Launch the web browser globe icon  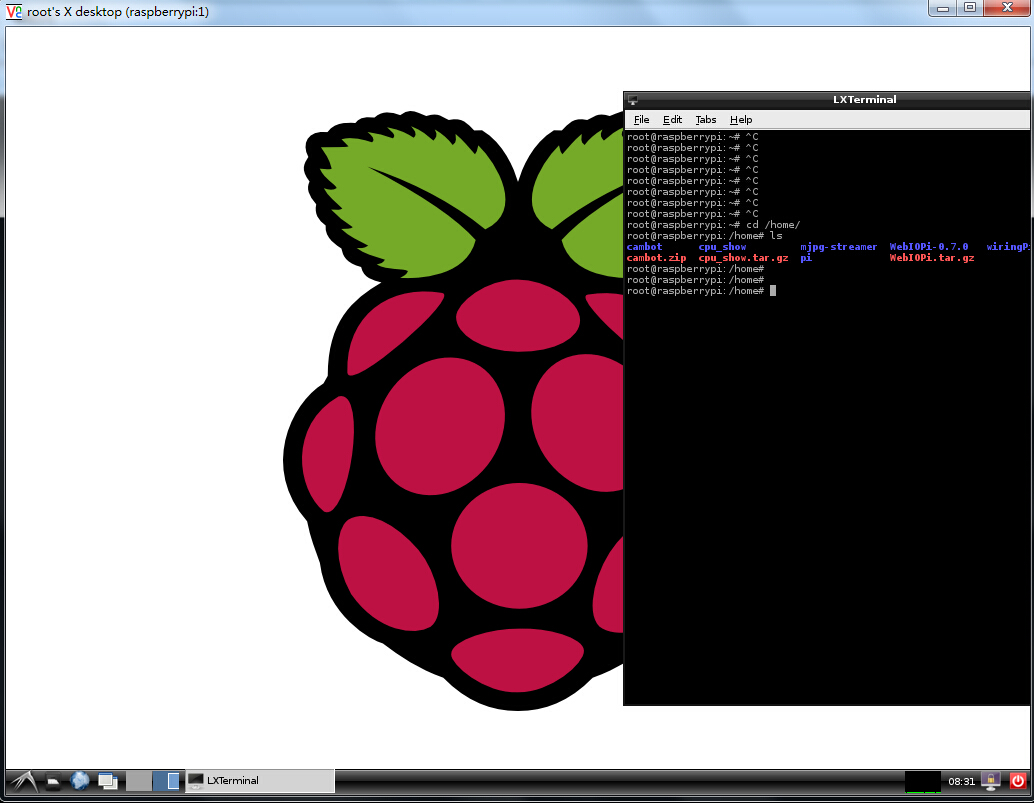click(x=80, y=781)
